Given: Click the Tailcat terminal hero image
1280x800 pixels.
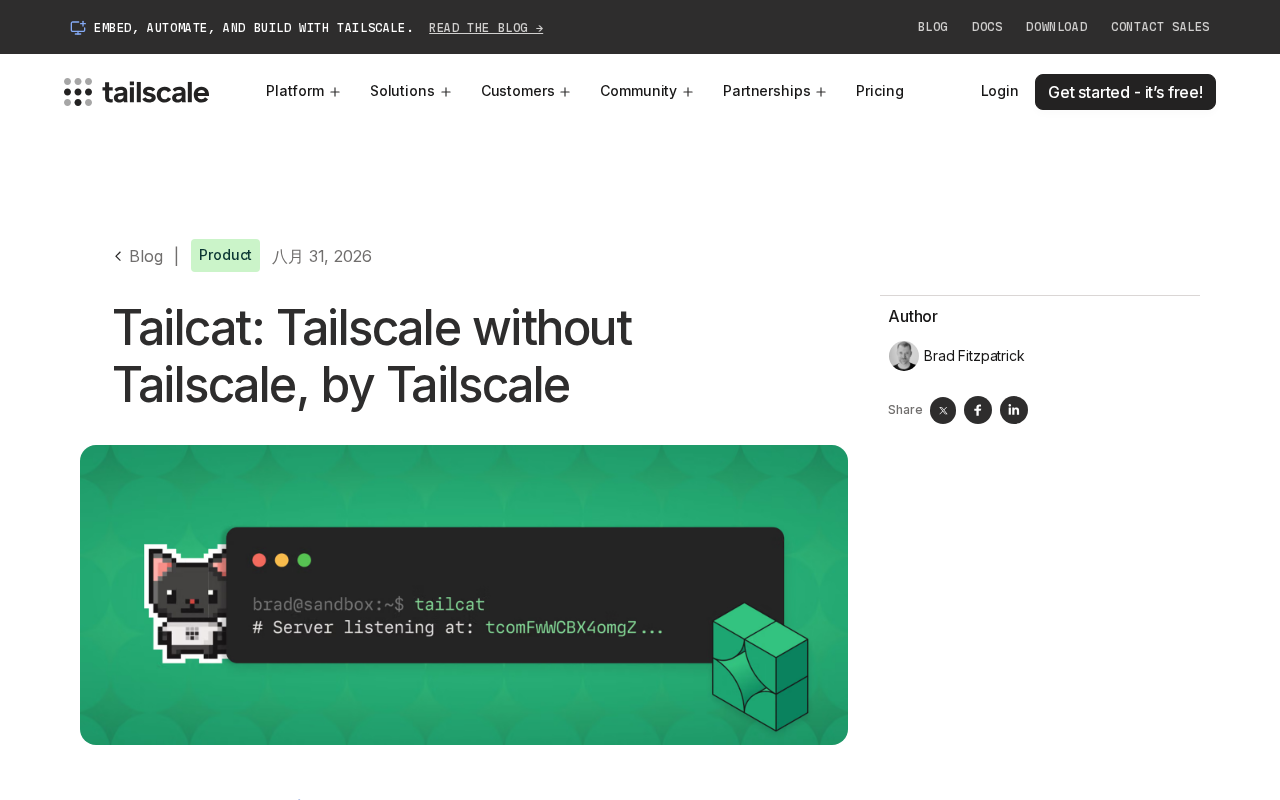Looking at the screenshot, I should coord(464,595).
